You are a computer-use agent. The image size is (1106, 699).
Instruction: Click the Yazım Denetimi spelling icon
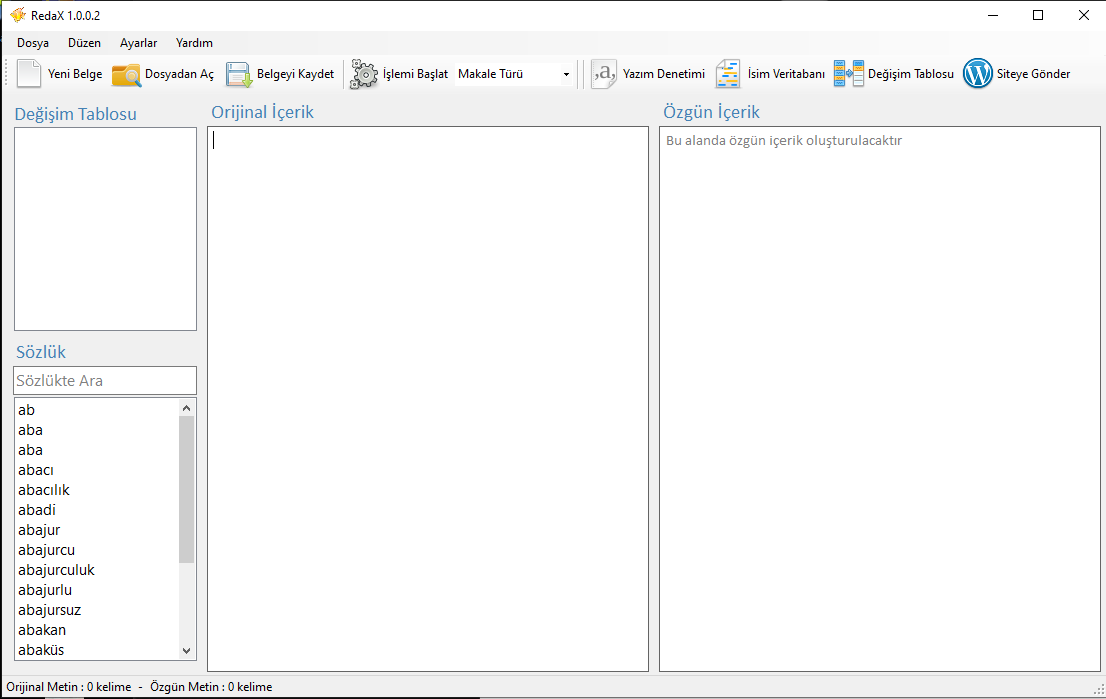click(604, 74)
